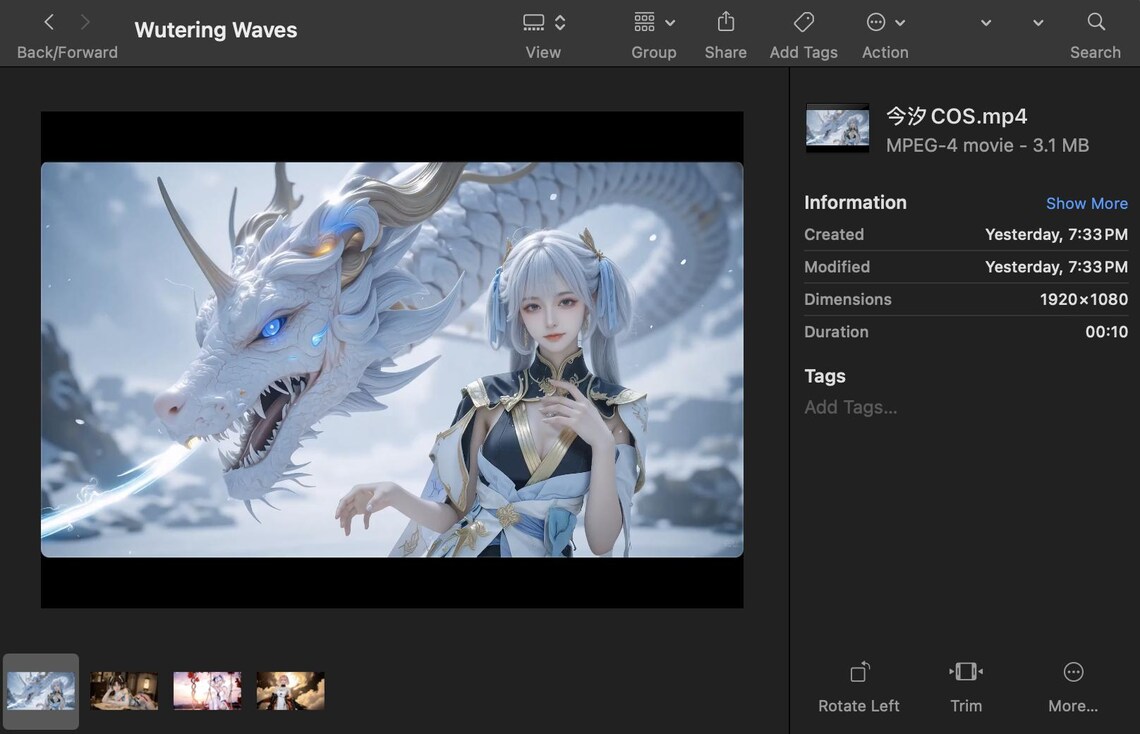Select the second video thumbnail at the bottom
The height and width of the screenshot is (734, 1140).
pos(124,690)
